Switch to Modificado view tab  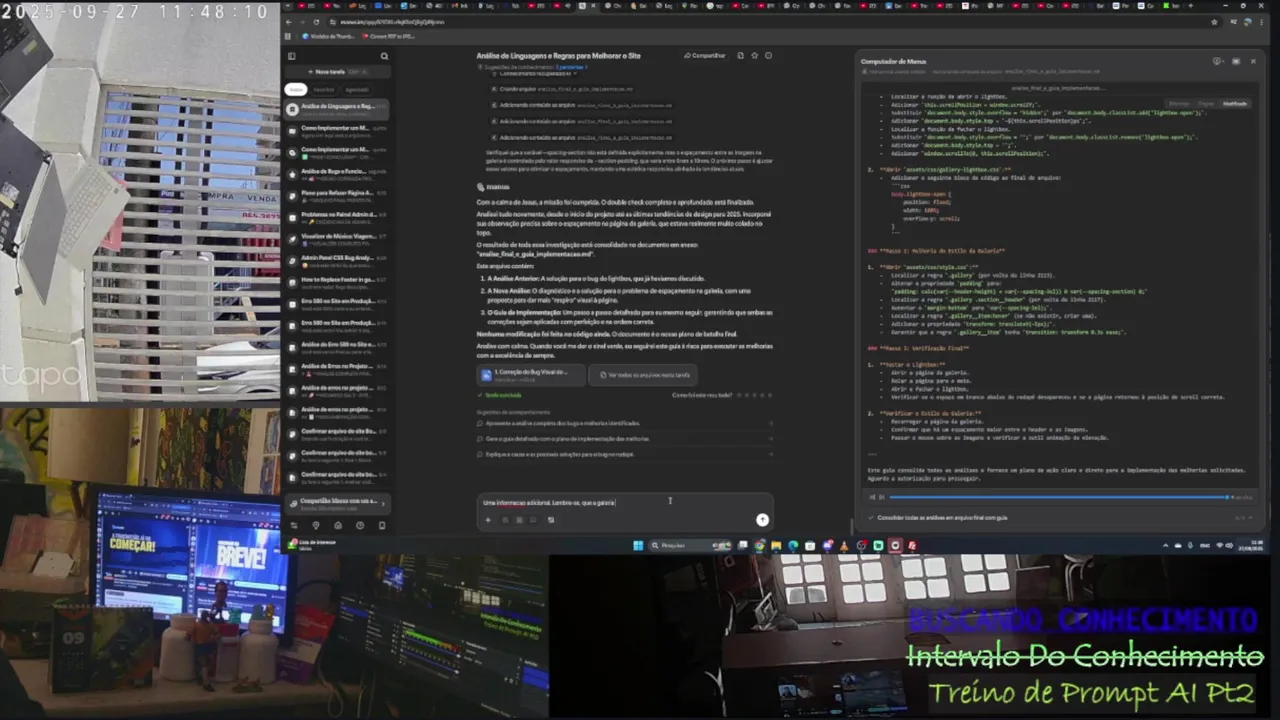[x=1235, y=103]
